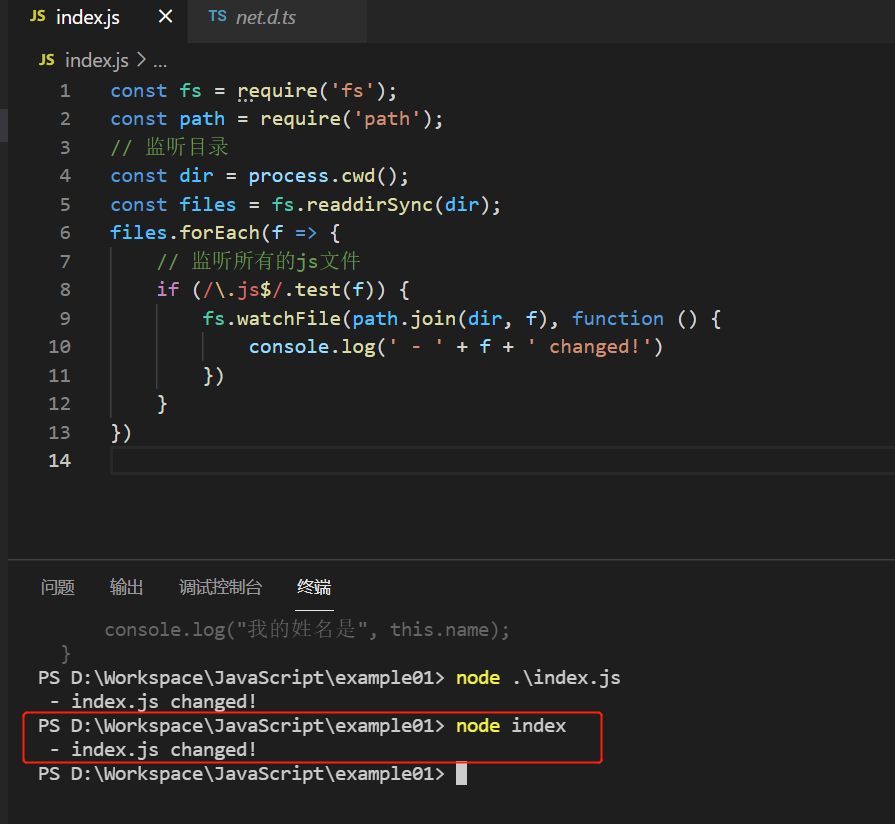Click readdirSync on line 5
The width and height of the screenshot is (895, 824).
click(370, 205)
